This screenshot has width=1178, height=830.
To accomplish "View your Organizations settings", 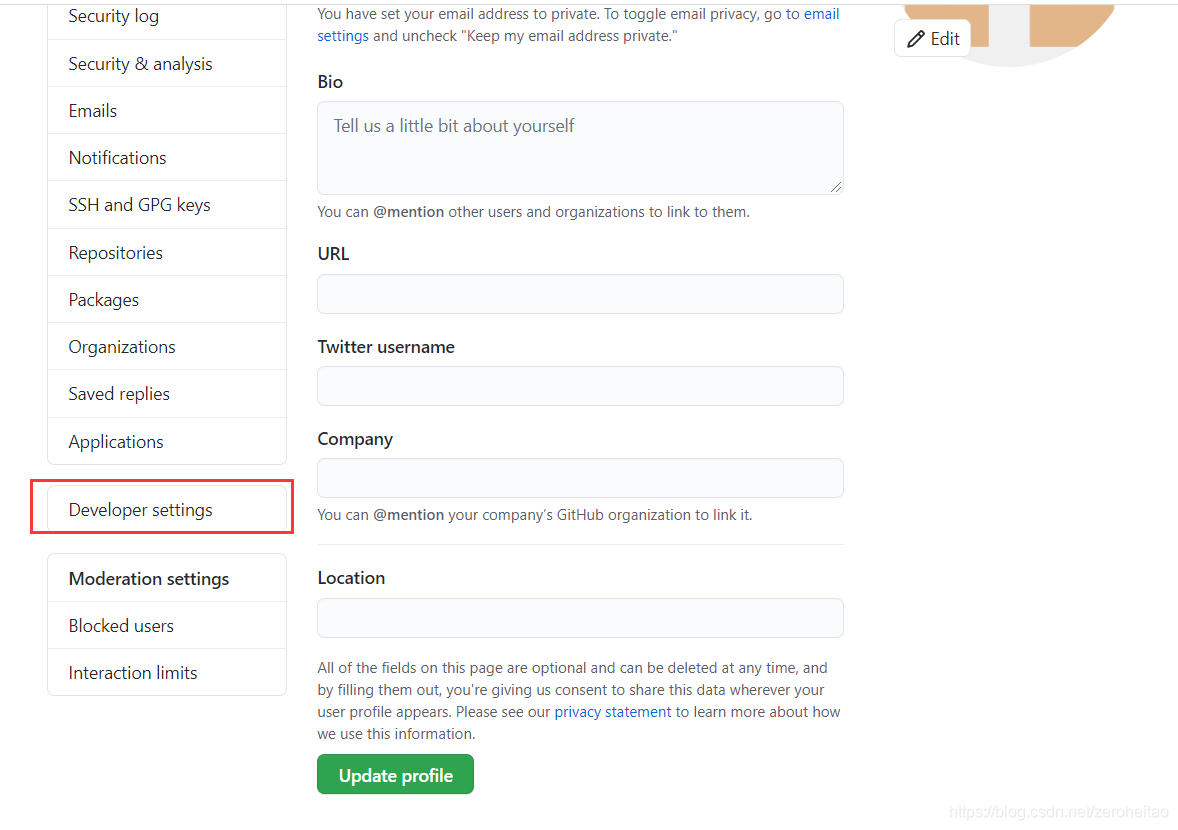I will pyautogui.click(x=121, y=346).
